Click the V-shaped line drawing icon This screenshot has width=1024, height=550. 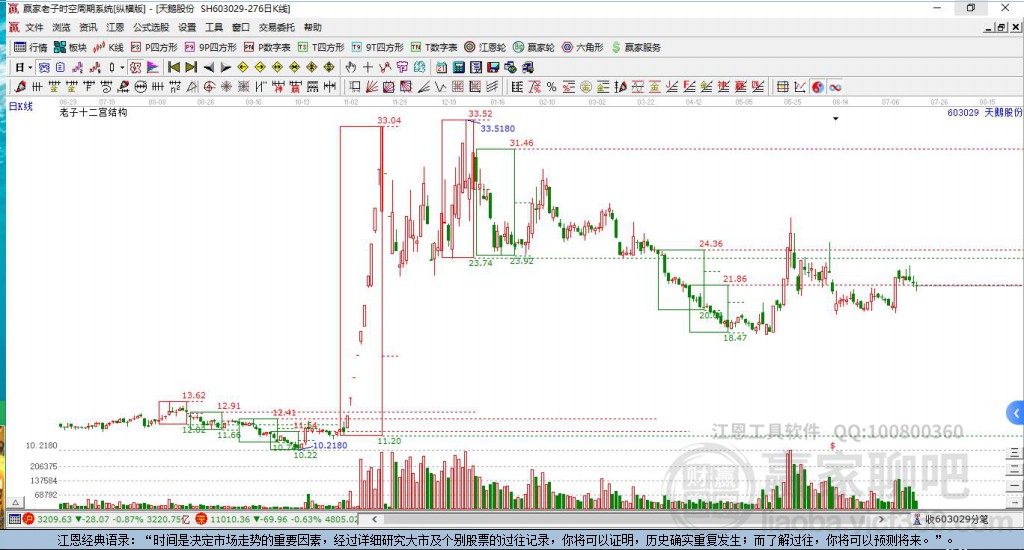coord(440,87)
